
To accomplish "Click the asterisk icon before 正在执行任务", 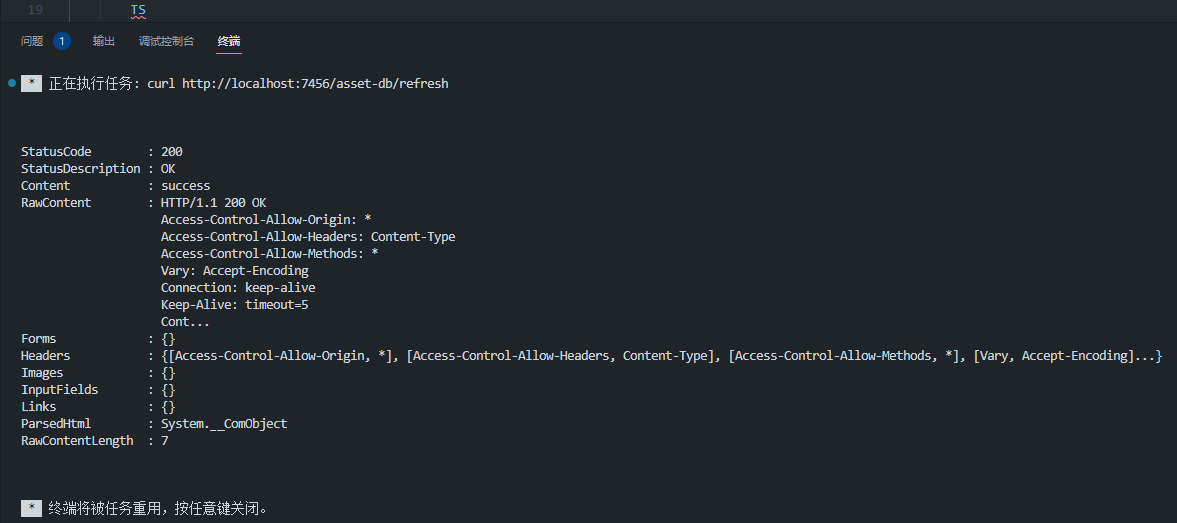I will [31, 84].
